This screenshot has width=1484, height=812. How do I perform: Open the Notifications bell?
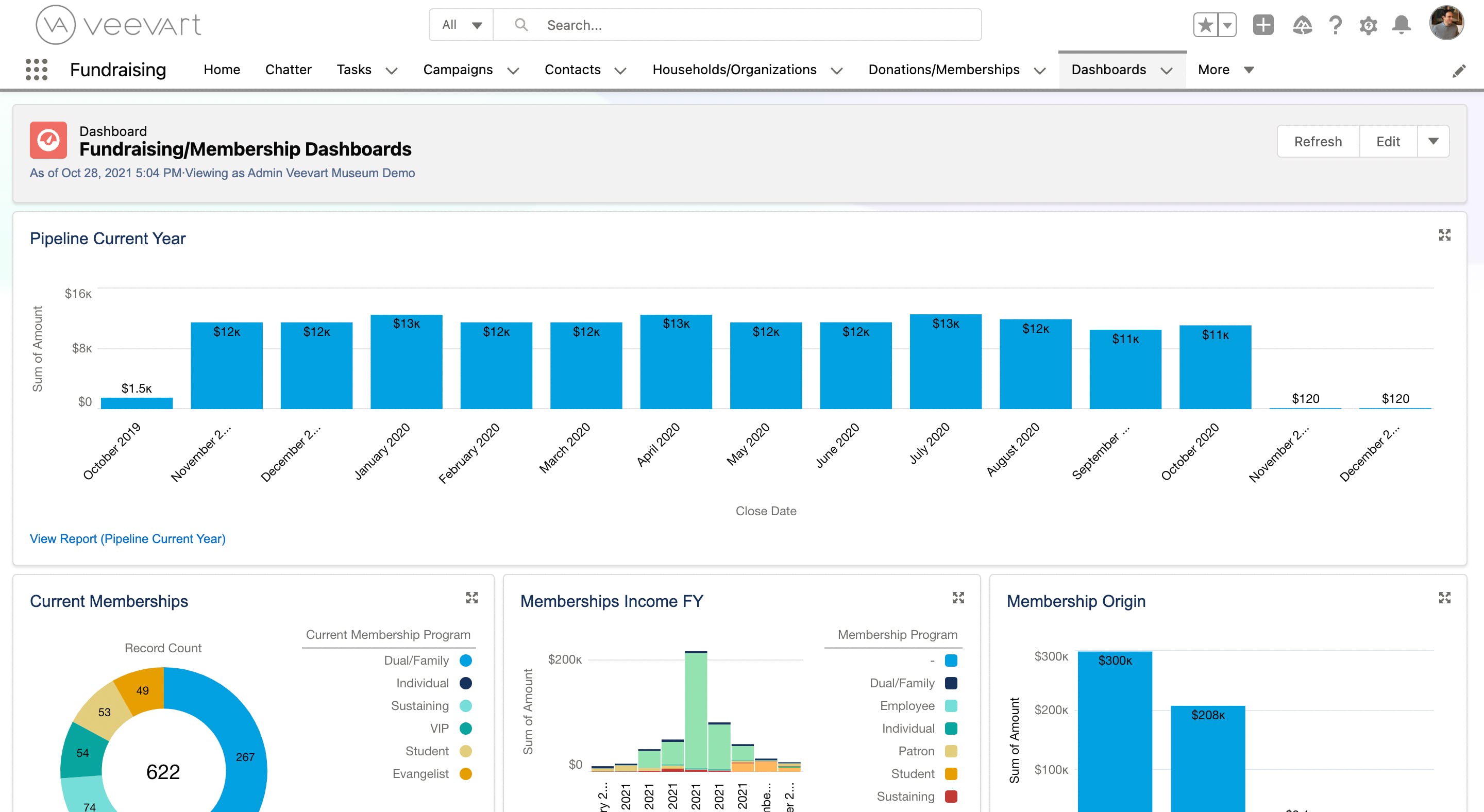pyautogui.click(x=1401, y=25)
